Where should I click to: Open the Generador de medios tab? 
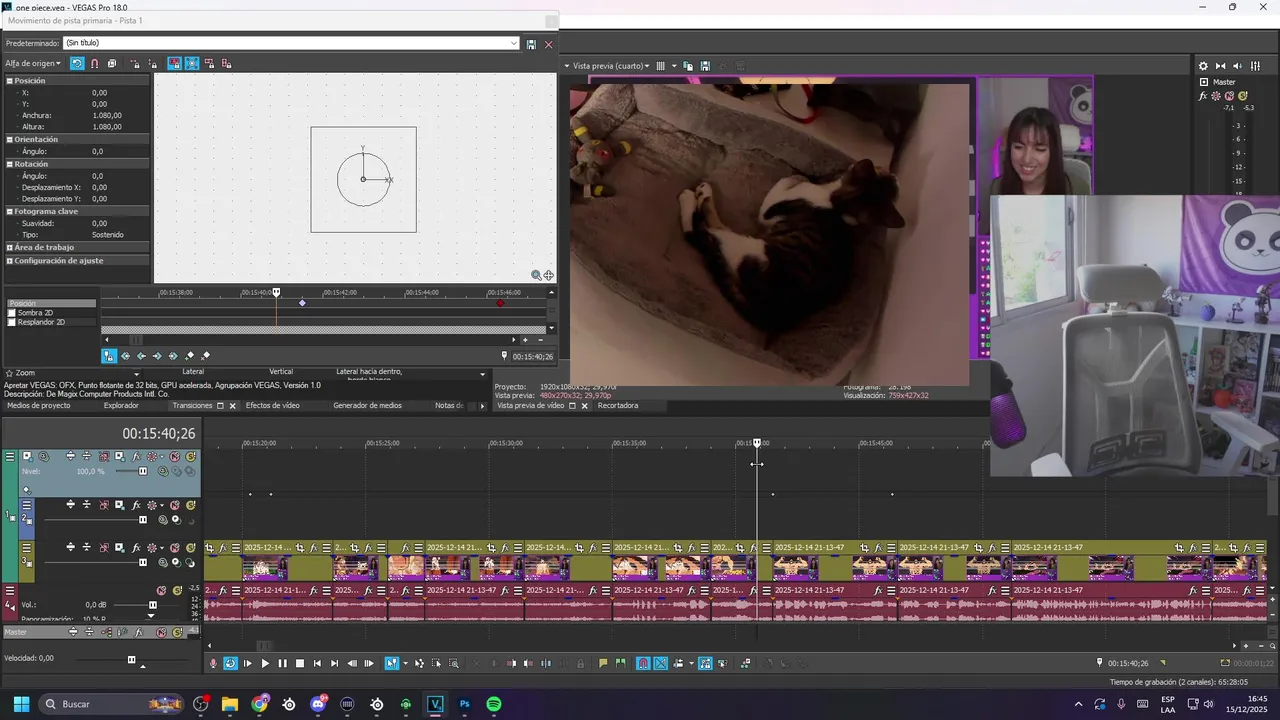tap(367, 406)
